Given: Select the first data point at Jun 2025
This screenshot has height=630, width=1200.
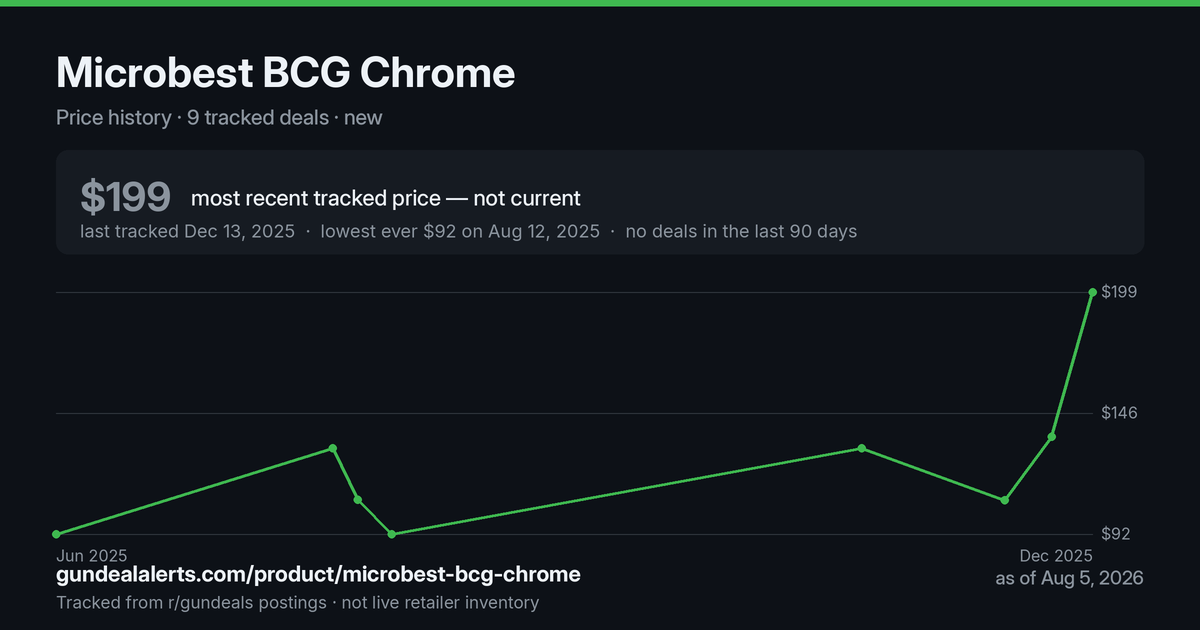Looking at the screenshot, I should [56, 534].
